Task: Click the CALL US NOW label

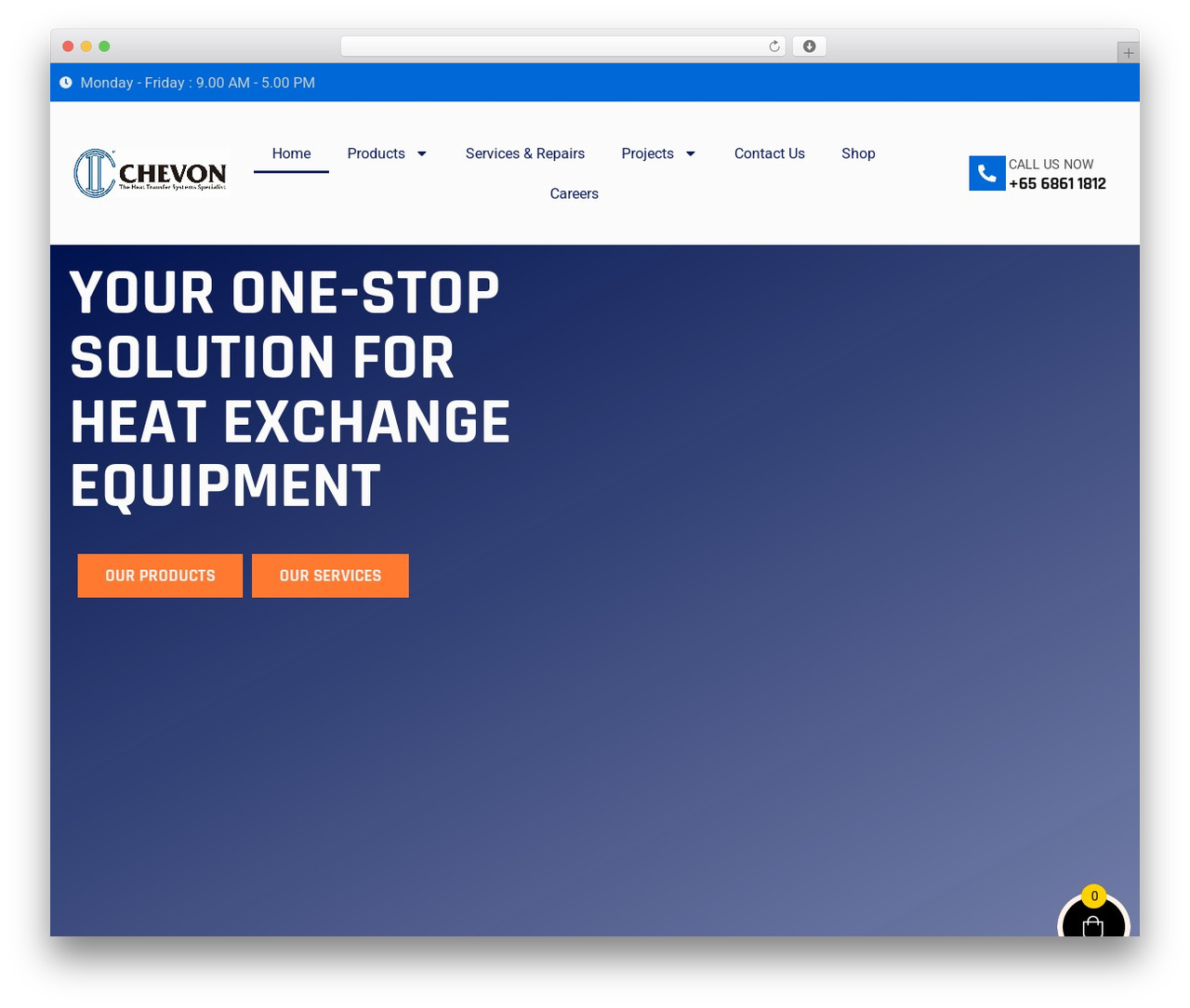Action: [1051, 164]
